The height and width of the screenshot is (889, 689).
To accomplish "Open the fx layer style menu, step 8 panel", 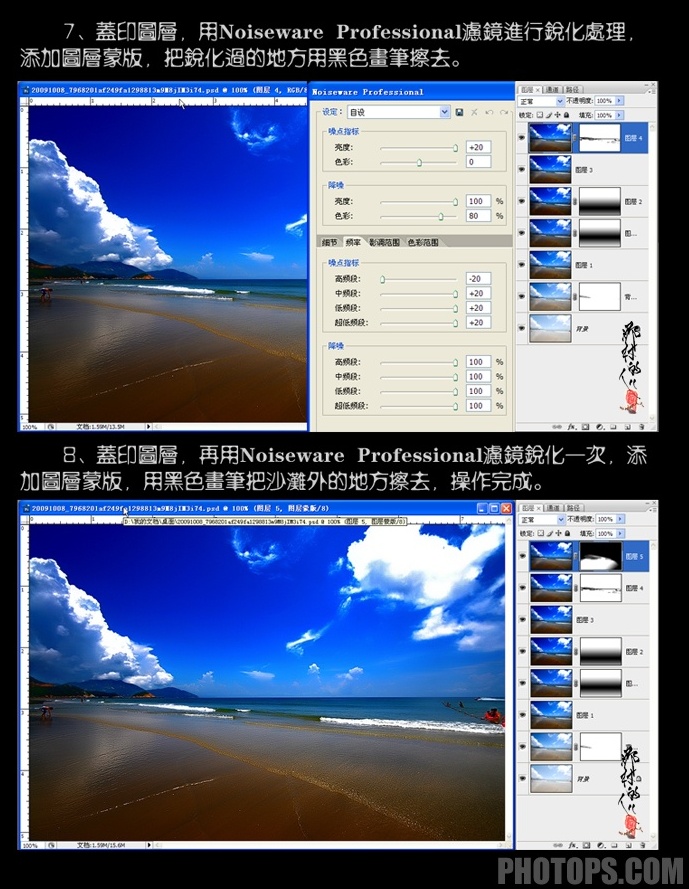I will [572, 845].
